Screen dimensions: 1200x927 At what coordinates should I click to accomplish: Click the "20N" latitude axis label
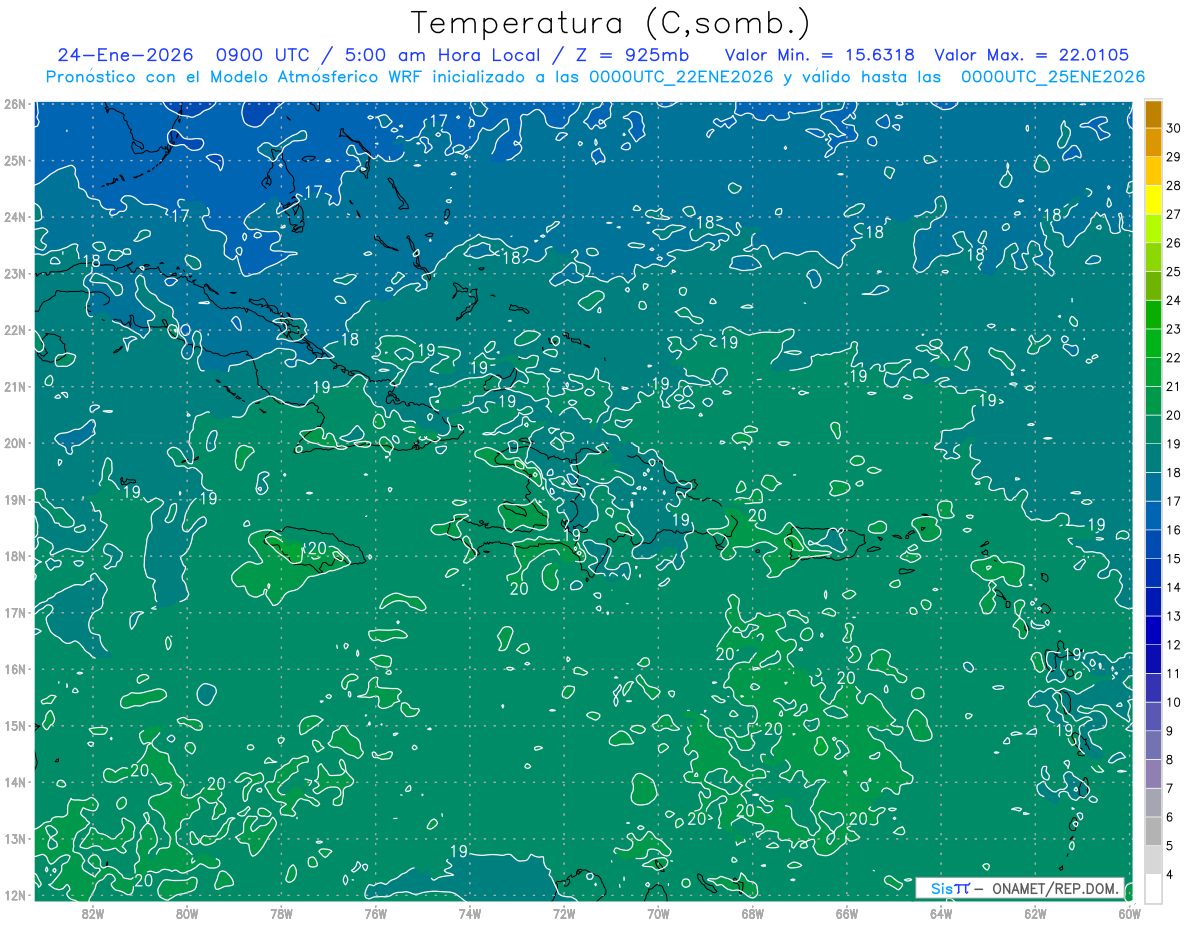(x=15, y=443)
